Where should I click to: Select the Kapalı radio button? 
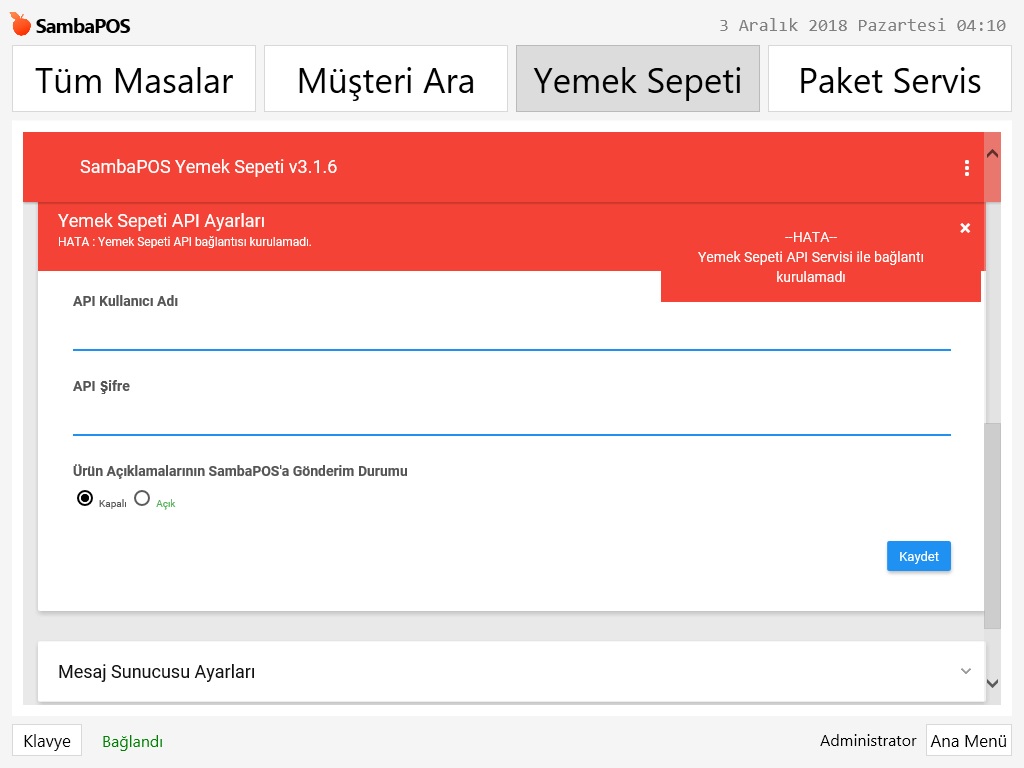click(x=85, y=498)
